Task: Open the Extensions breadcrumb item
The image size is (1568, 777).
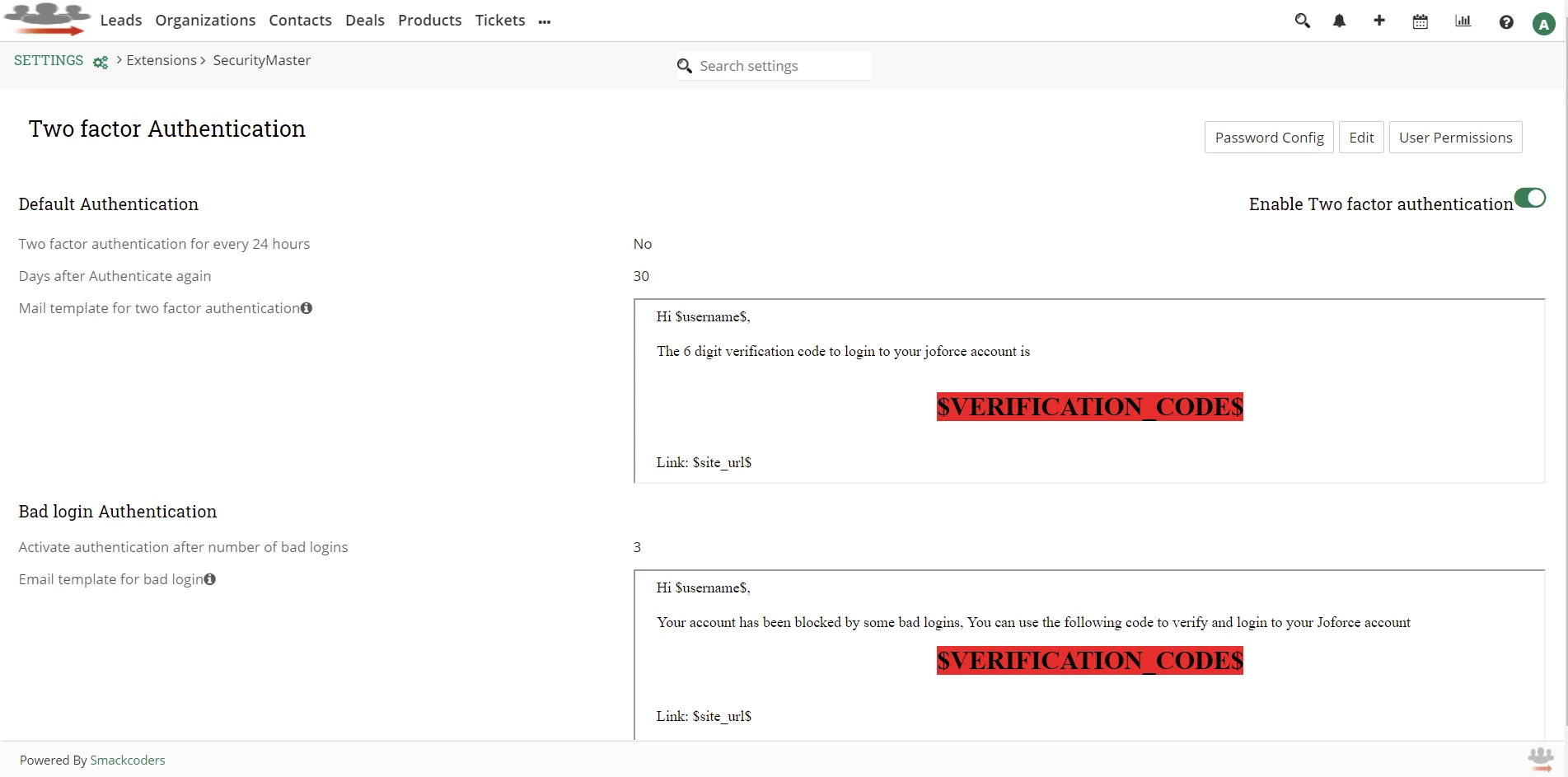Action: pyautogui.click(x=161, y=60)
